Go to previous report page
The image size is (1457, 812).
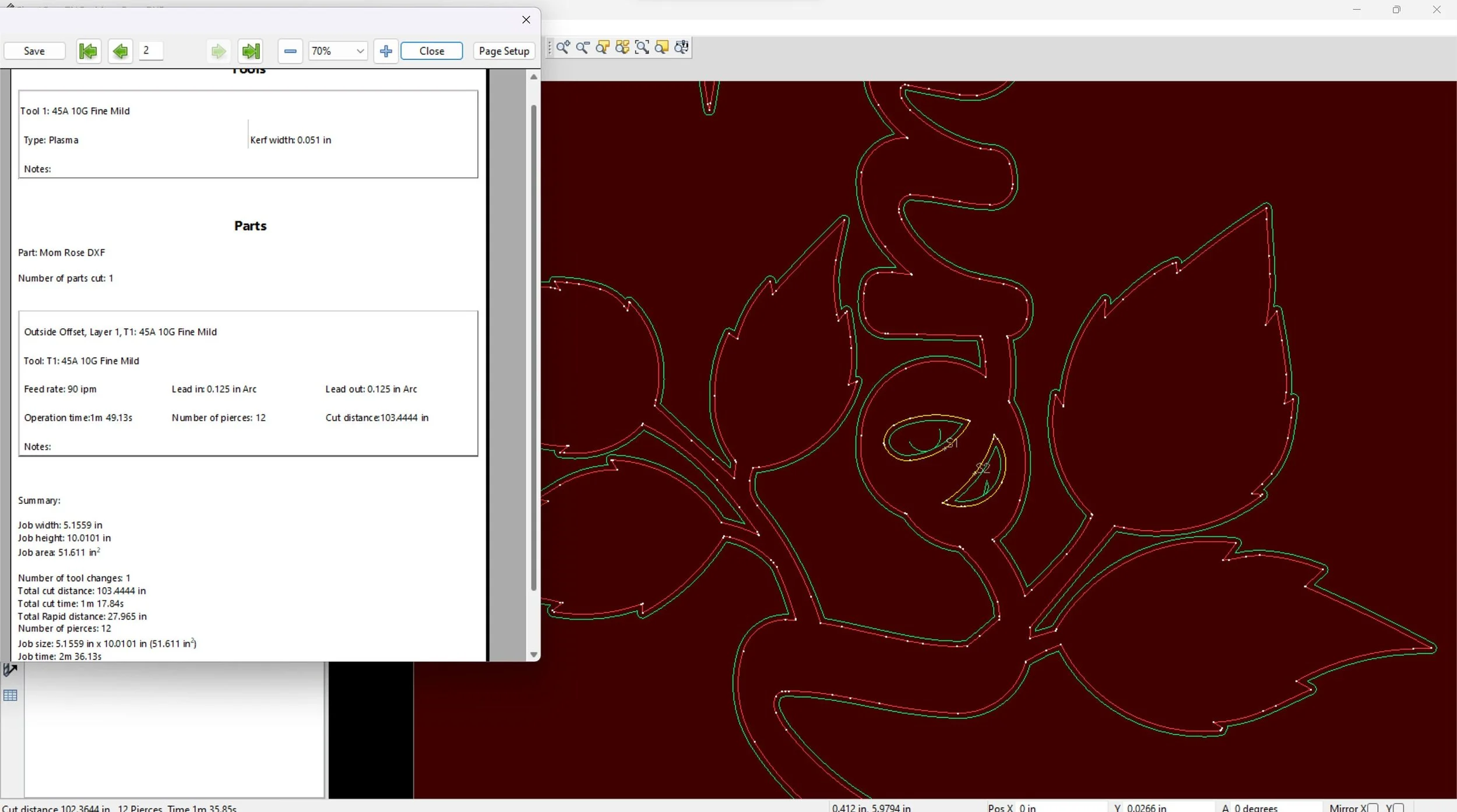point(120,51)
